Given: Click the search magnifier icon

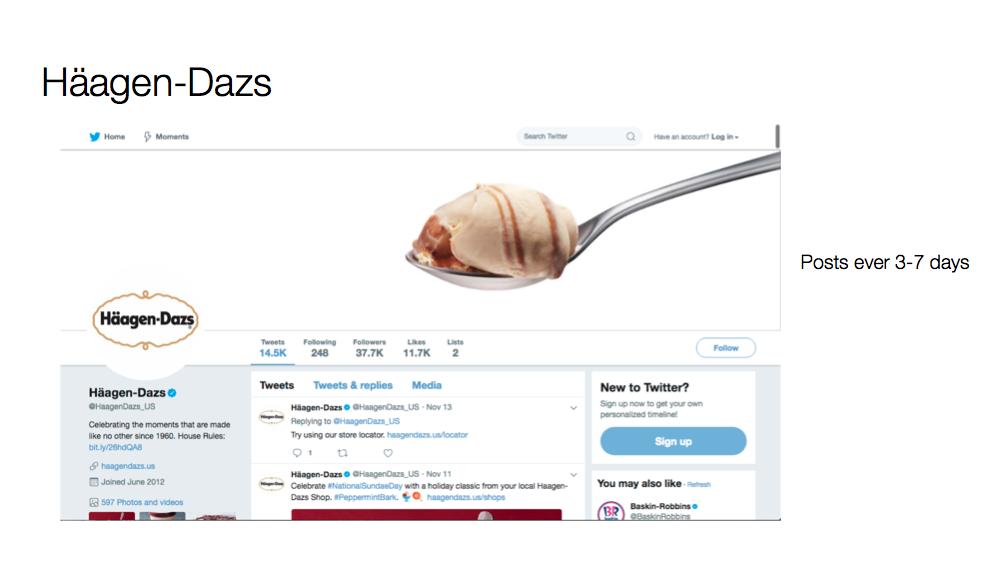Looking at the screenshot, I should point(631,136).
